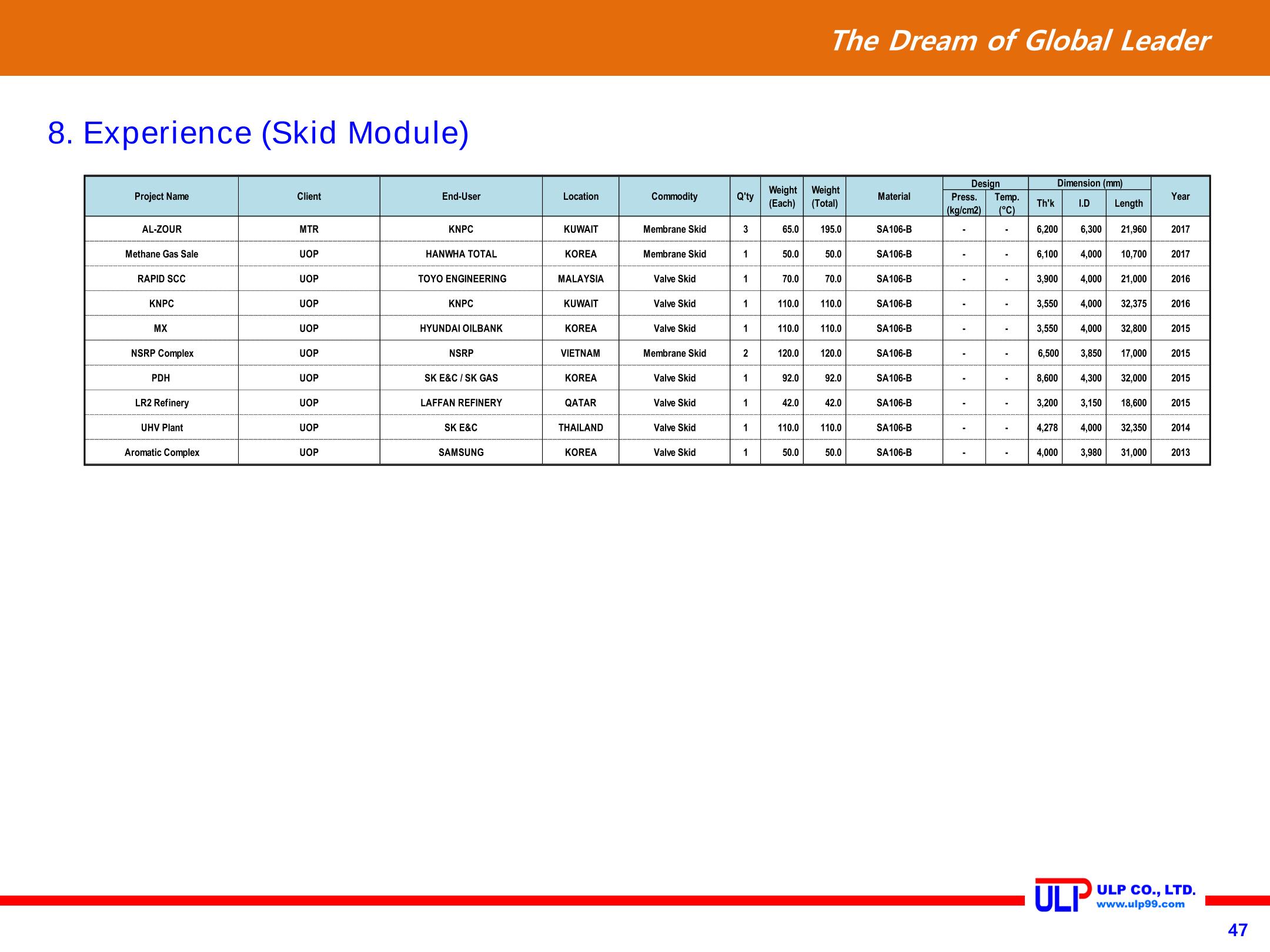
Task: Click the '4,278' thickness cell
Action: (1045, 428)
